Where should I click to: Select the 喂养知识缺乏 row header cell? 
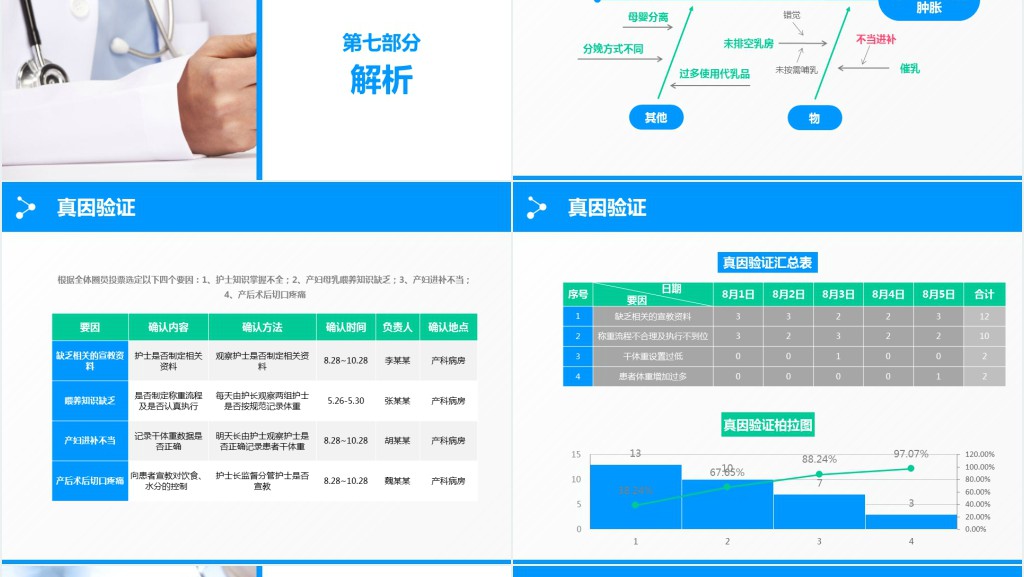[90, 400]
